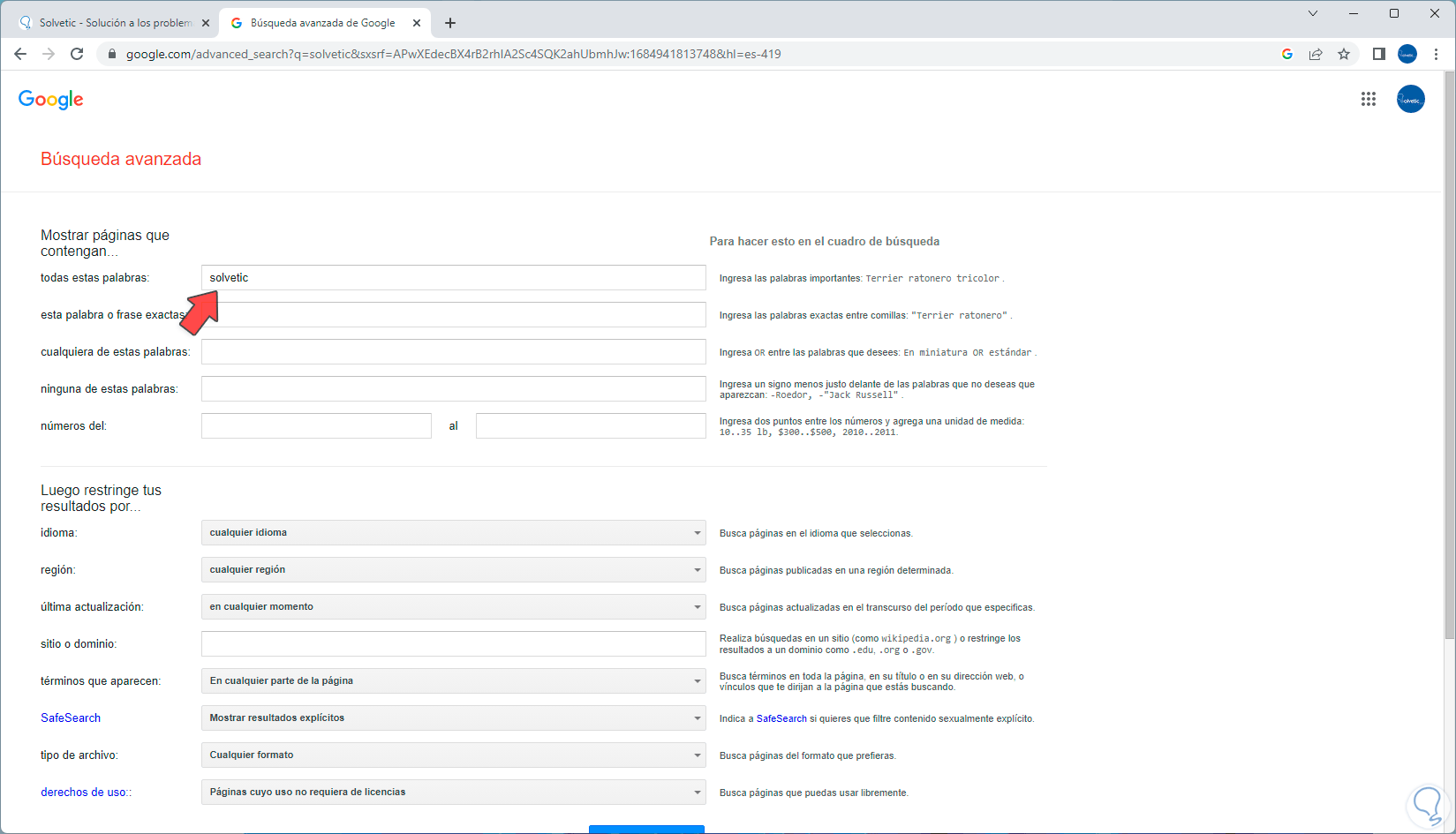Focus the ninguna de estas palabras field
1456x834 pixels.
(454, 389)
